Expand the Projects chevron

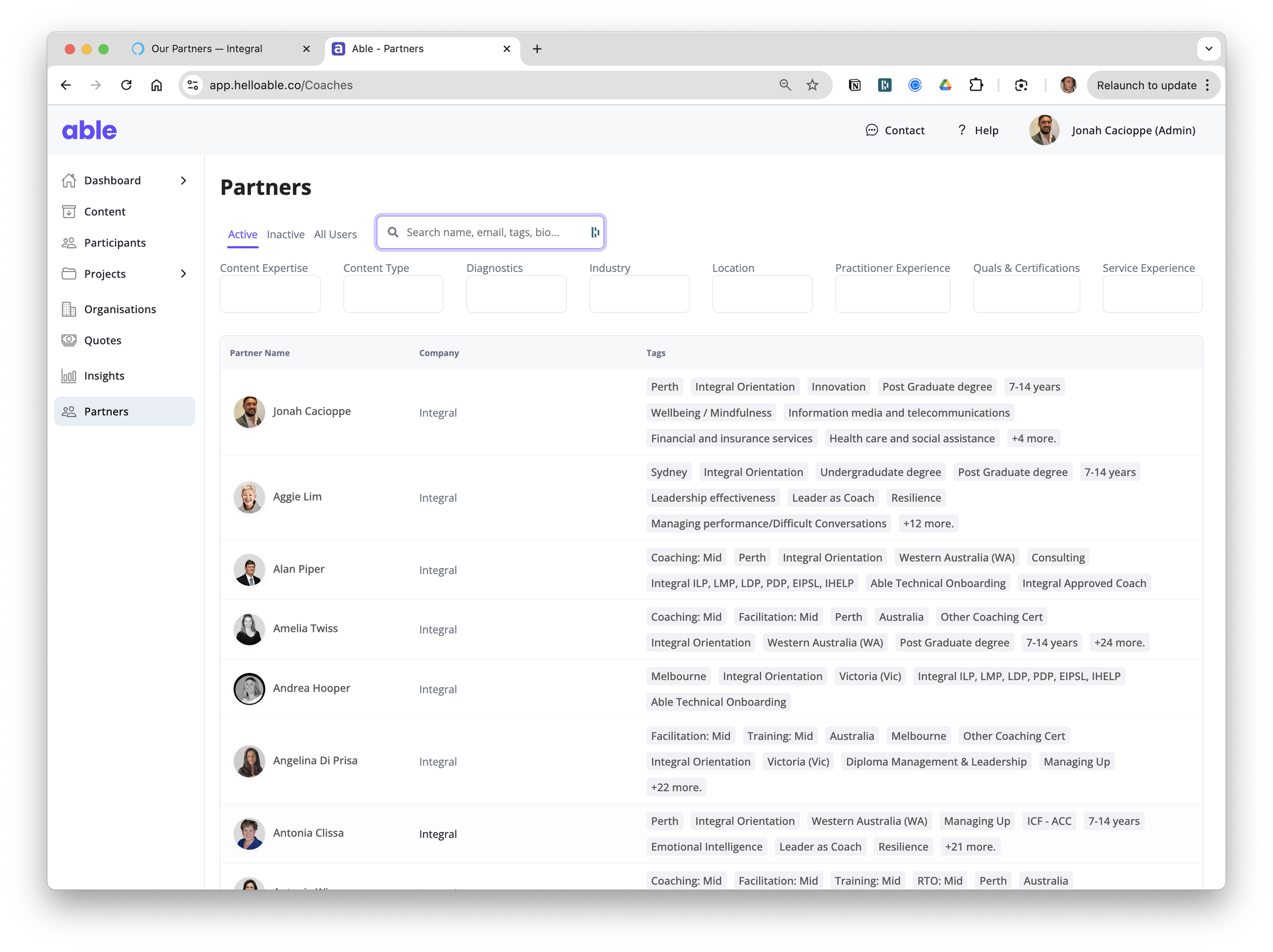184,274
